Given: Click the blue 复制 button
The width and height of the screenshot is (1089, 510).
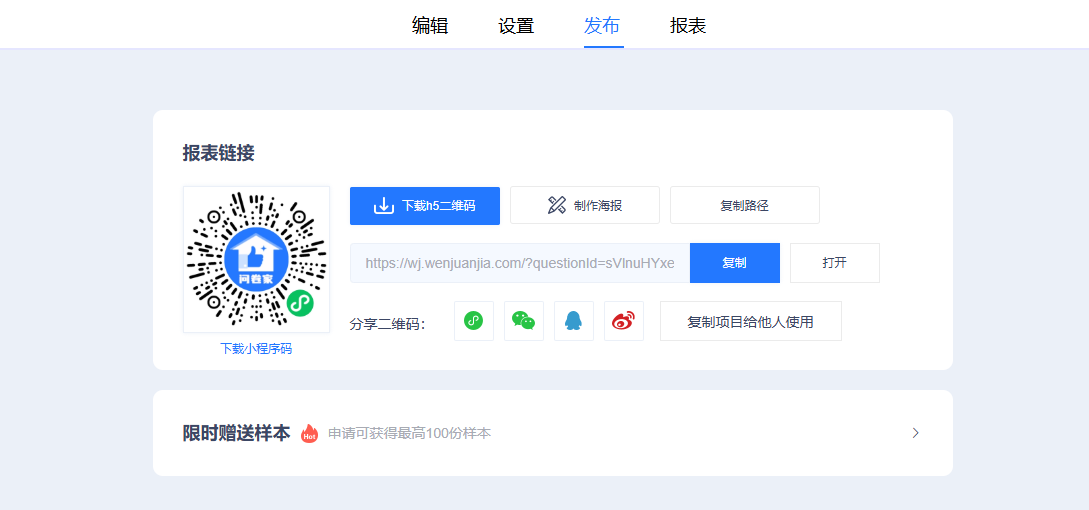Looking at the screenshot, I should (735, 263).
